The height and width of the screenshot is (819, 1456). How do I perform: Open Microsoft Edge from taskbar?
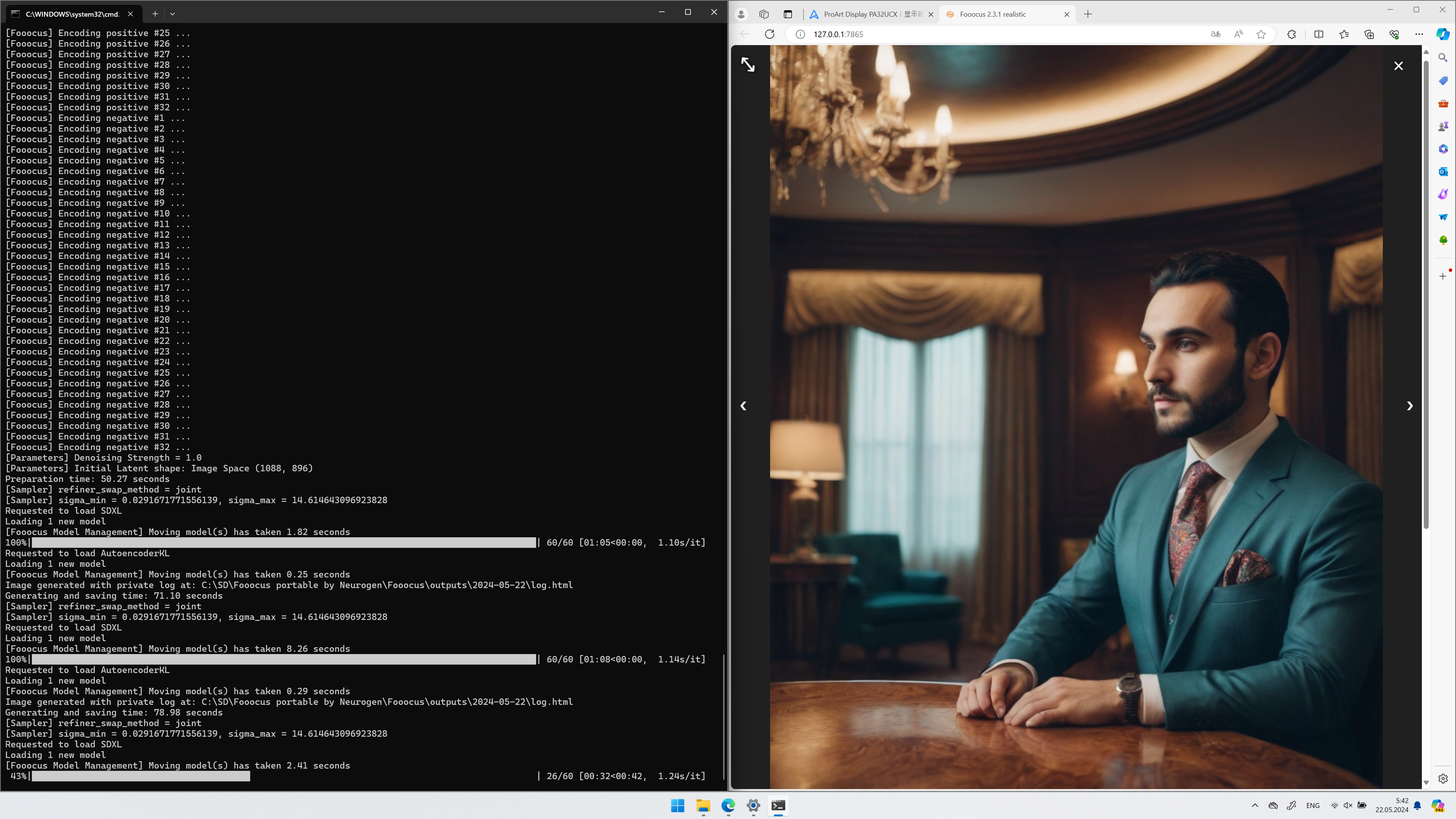728,805
